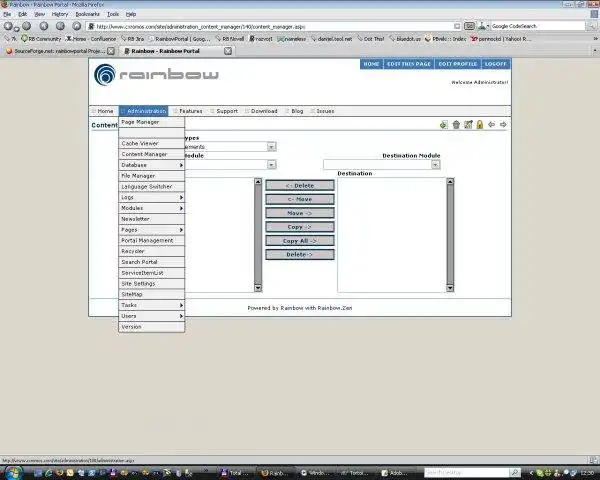Open the Home navigation tab
Image resolution: width=600 pixels, height=480 pixels.
point(103,111)
